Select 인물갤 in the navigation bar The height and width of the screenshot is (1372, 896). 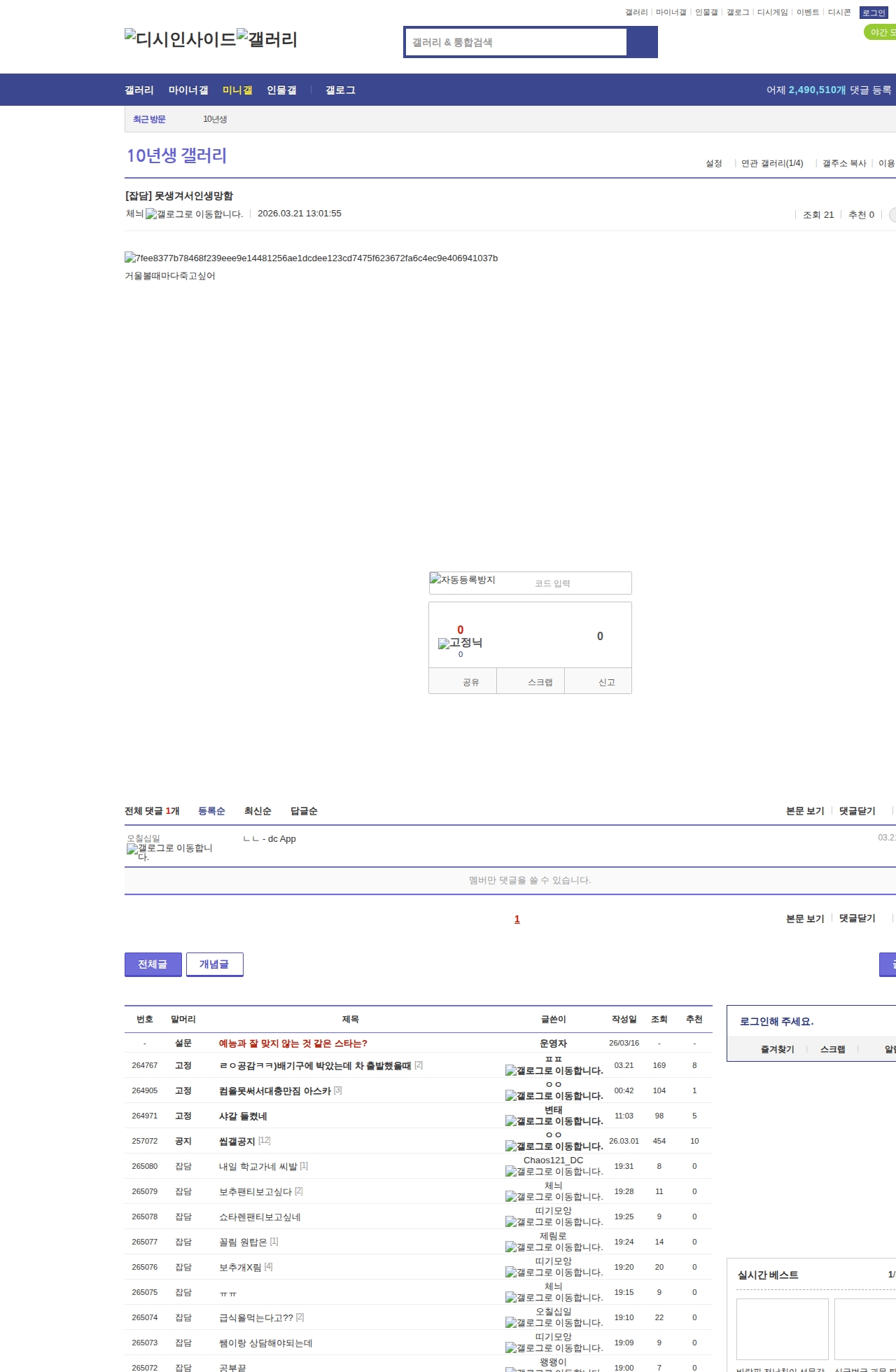(281, 90)
